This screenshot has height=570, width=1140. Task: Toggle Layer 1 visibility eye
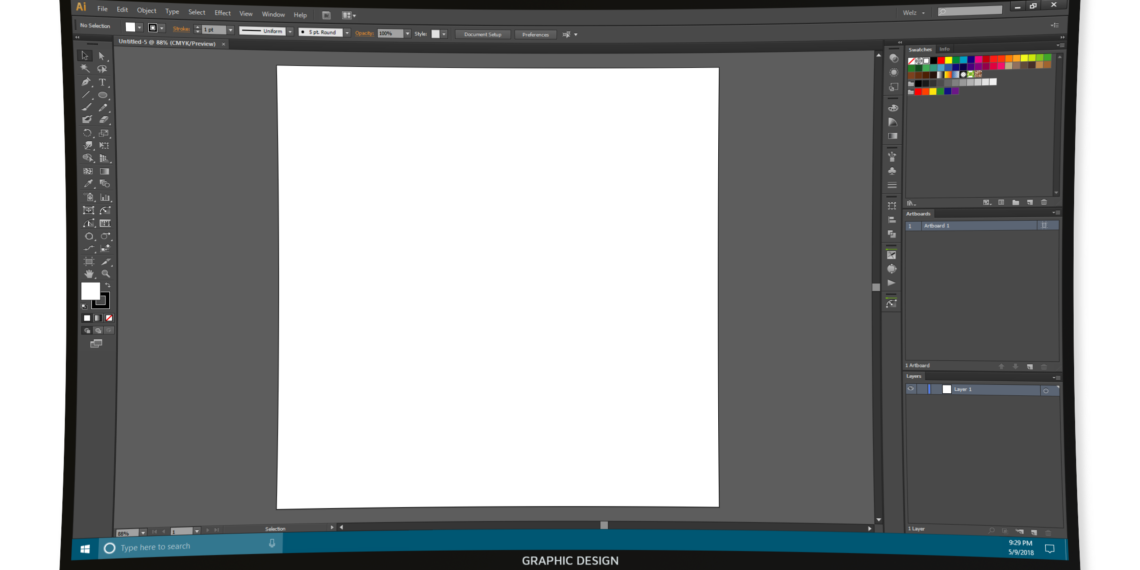pos(911,389)
